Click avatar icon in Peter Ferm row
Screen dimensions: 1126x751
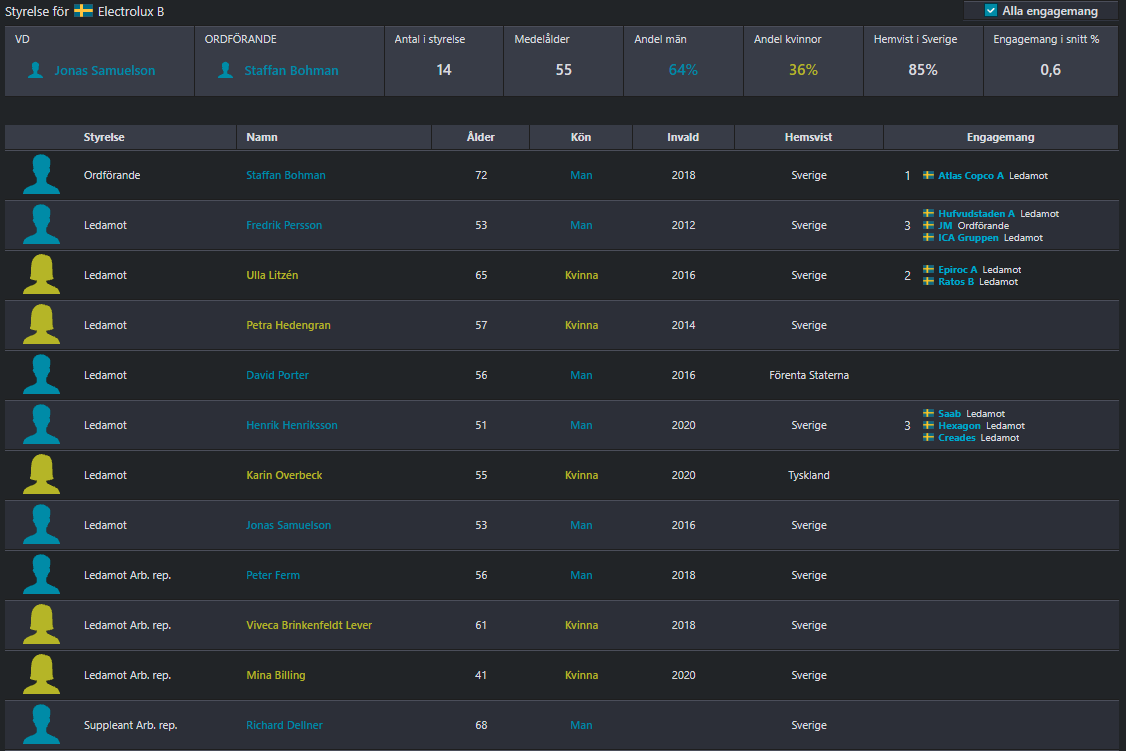pyautogui.click(x=41, y=574)
